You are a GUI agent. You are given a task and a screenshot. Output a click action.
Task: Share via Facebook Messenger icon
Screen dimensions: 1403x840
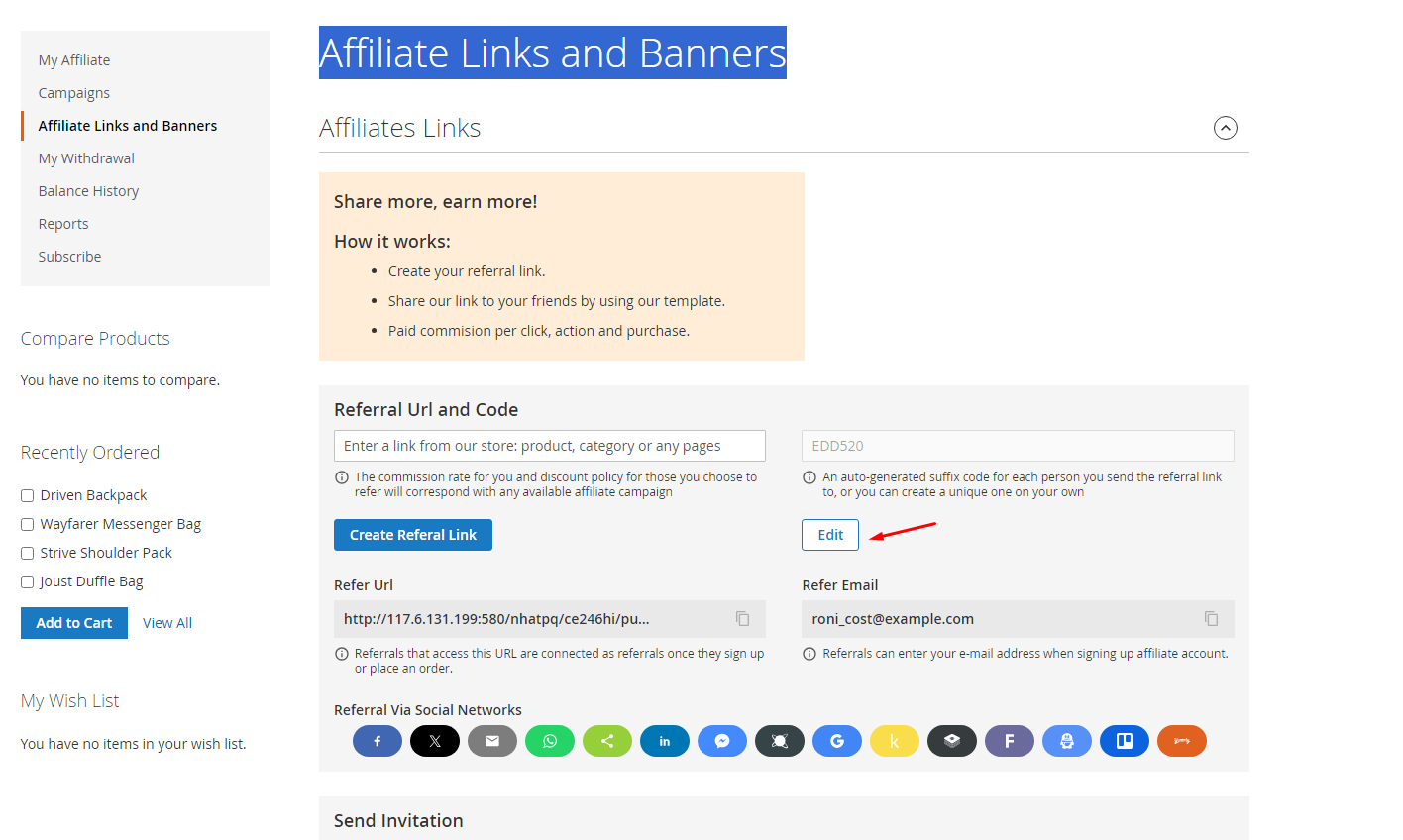point(722,741)
